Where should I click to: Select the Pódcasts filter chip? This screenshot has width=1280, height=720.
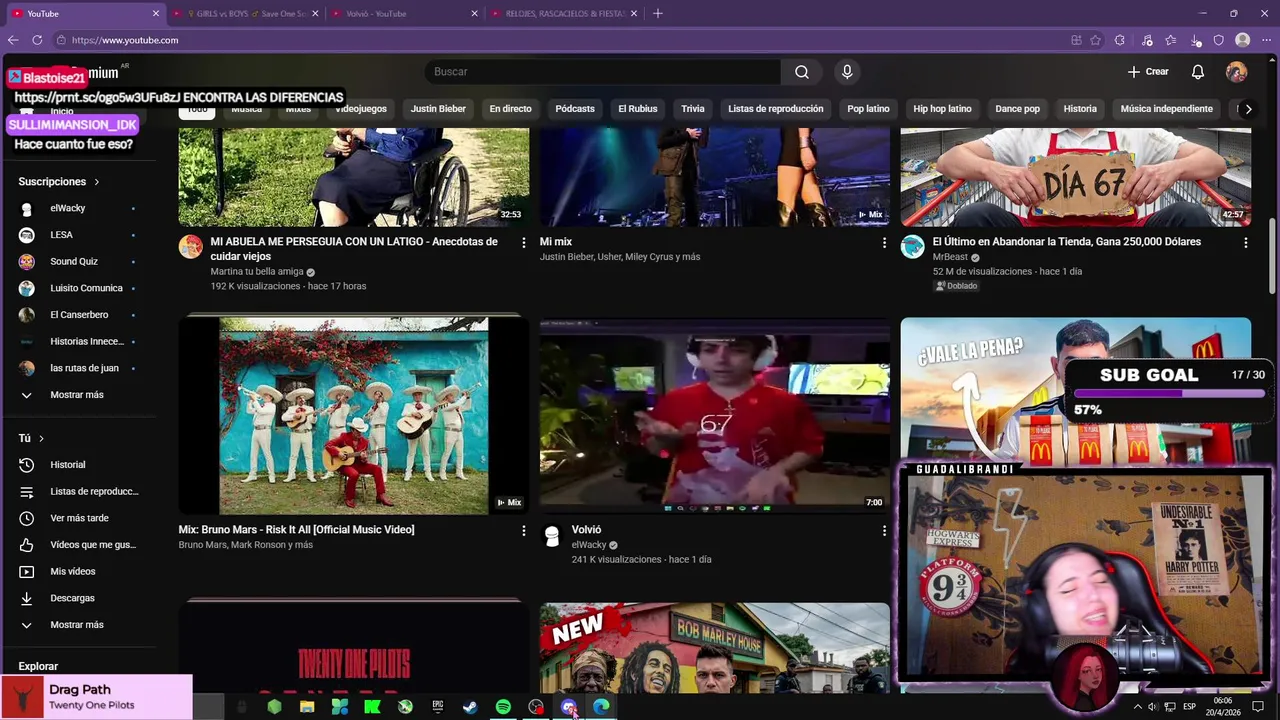(x=575, y=109)
